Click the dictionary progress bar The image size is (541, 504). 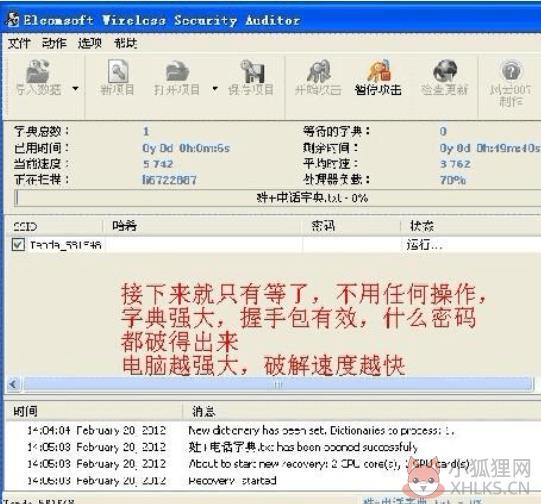point(277,198)
